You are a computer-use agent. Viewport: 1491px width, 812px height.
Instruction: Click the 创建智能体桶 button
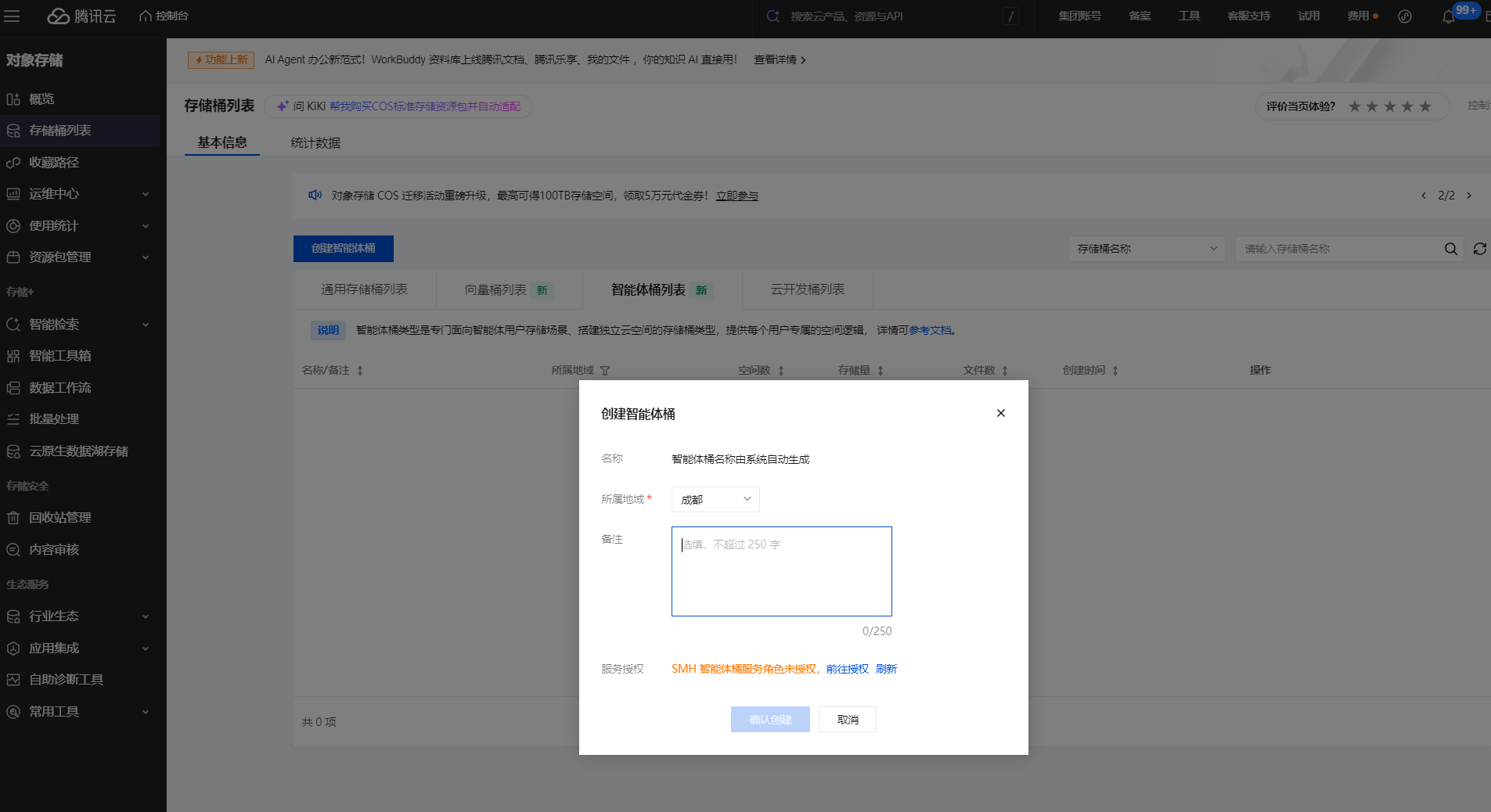tap(344, 249)
